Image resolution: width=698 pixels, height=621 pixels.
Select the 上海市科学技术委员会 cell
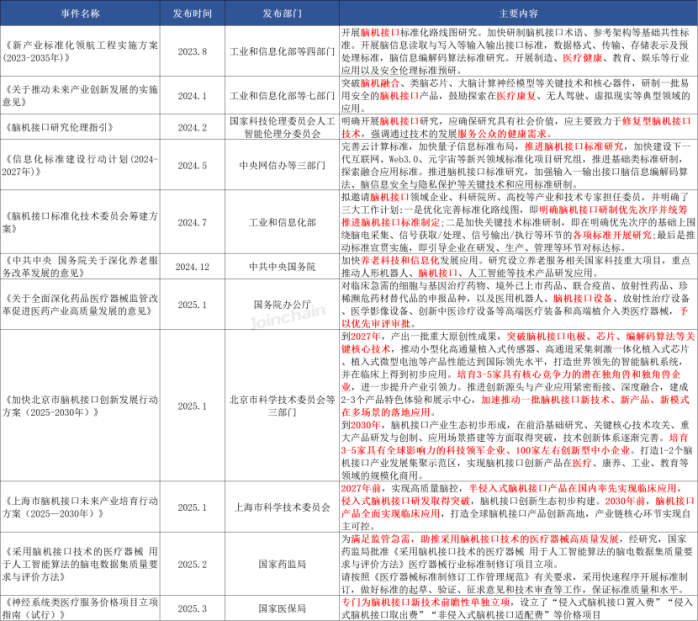[282, 507]
